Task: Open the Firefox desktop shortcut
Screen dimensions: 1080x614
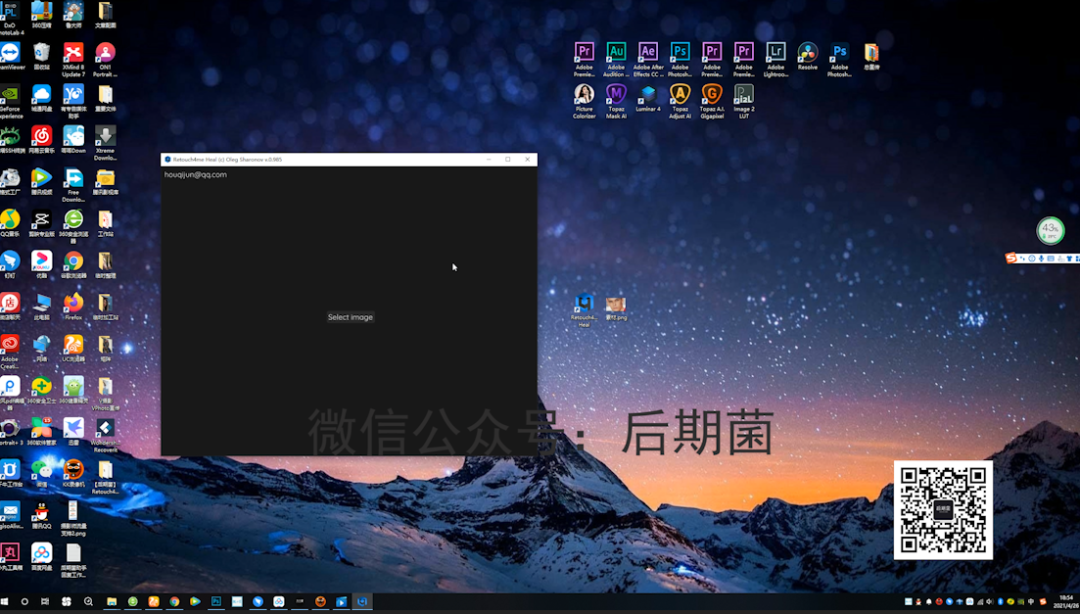Action: point(73,302)
